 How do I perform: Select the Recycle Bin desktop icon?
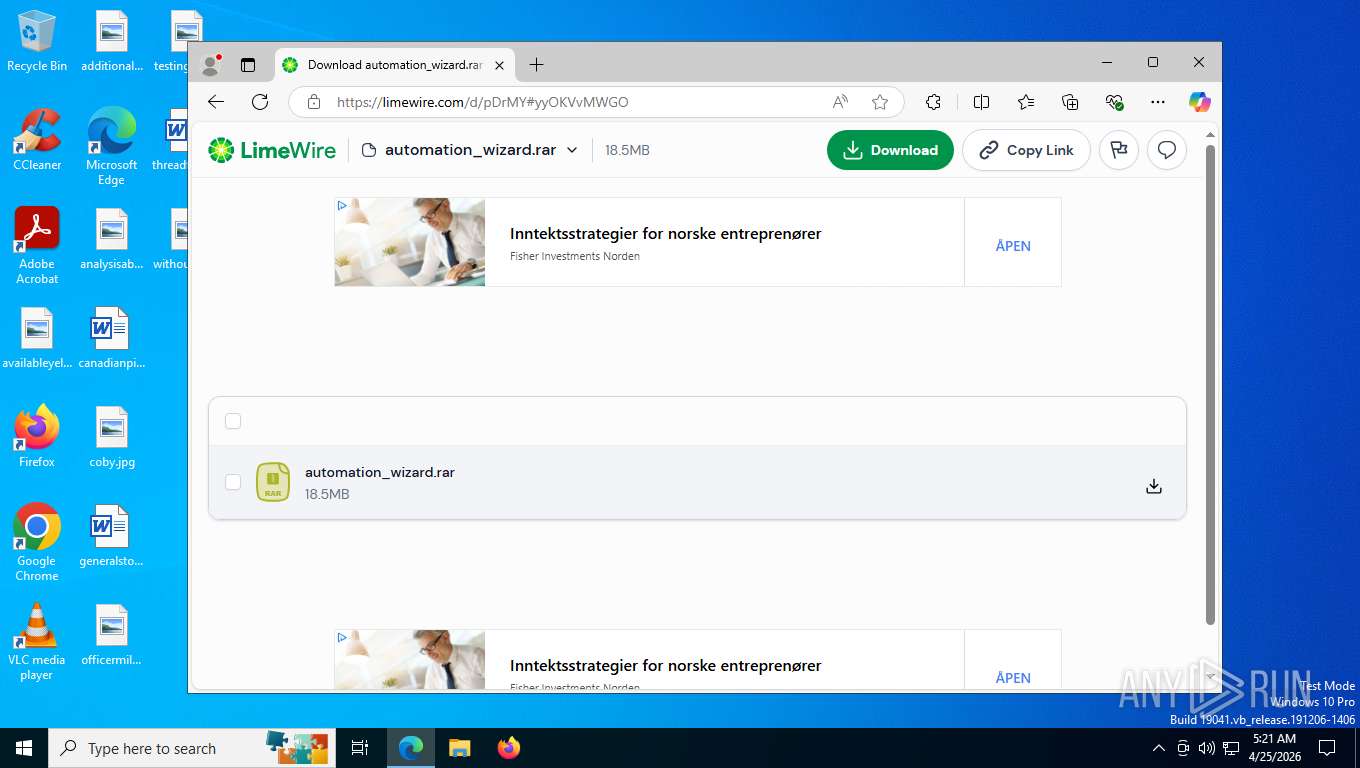point(37,41)
